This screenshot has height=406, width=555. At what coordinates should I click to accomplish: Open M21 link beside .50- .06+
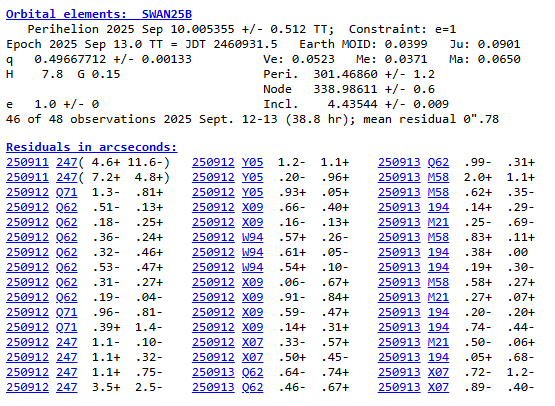[438, 342]
